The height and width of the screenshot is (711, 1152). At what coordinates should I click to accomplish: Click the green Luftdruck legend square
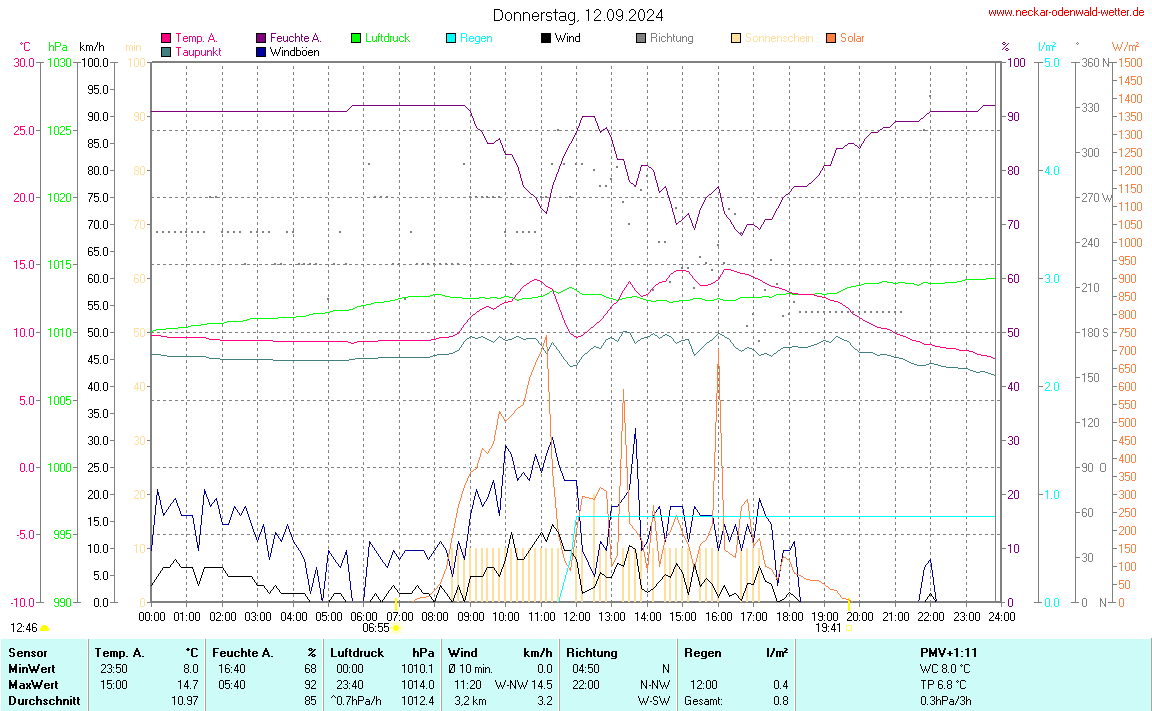click(x=356, y=38)
